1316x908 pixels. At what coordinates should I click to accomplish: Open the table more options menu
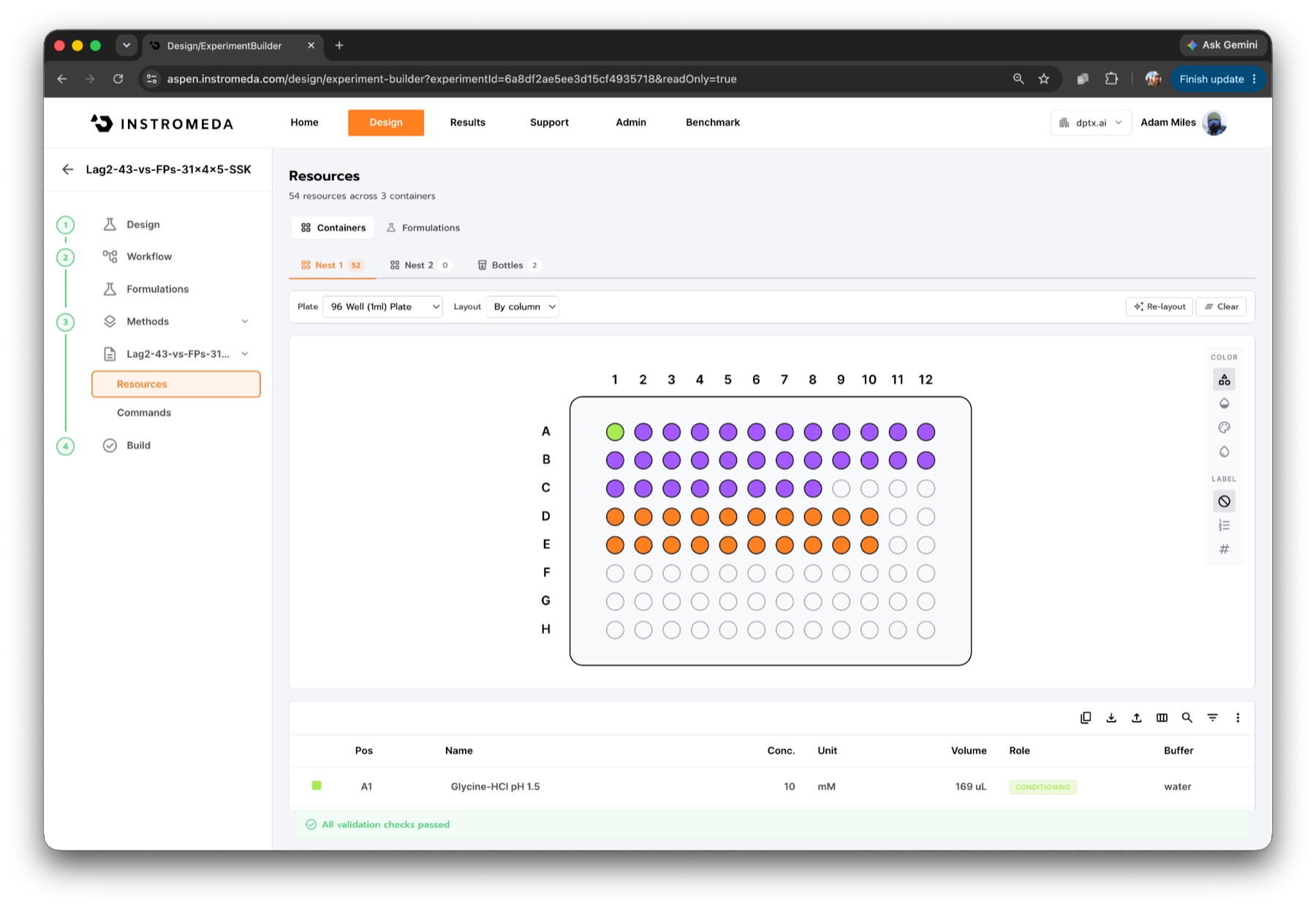[x=1238, y=718]
